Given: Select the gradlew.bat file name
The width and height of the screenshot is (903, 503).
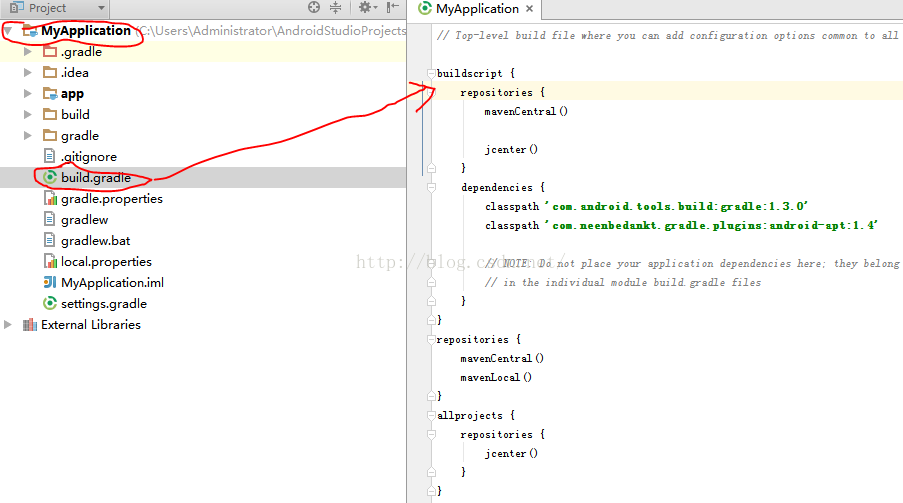Looking at the screenshot, I should click(96, 241).
